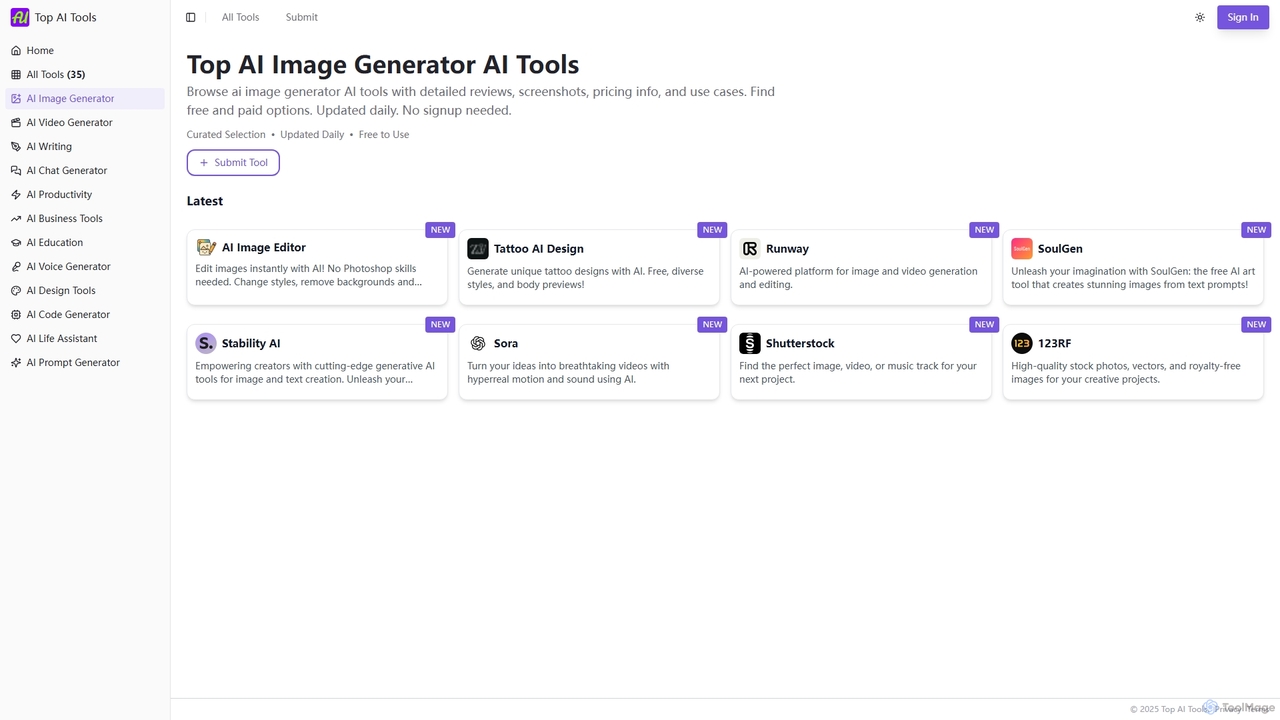Click the Home house icon in sidebar
Screen dimensions: 1280x720
tap(16, 50)
